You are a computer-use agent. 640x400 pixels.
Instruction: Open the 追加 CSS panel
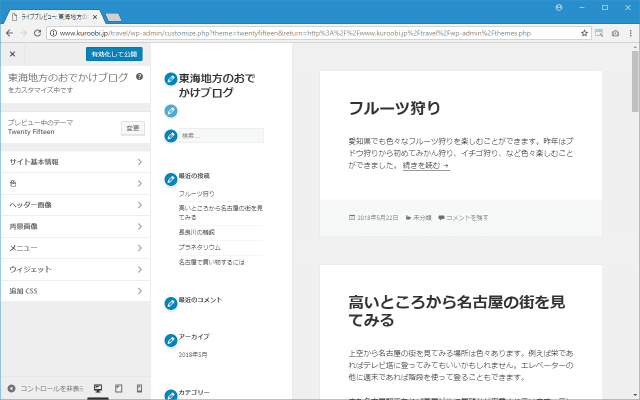click(75, 291)
